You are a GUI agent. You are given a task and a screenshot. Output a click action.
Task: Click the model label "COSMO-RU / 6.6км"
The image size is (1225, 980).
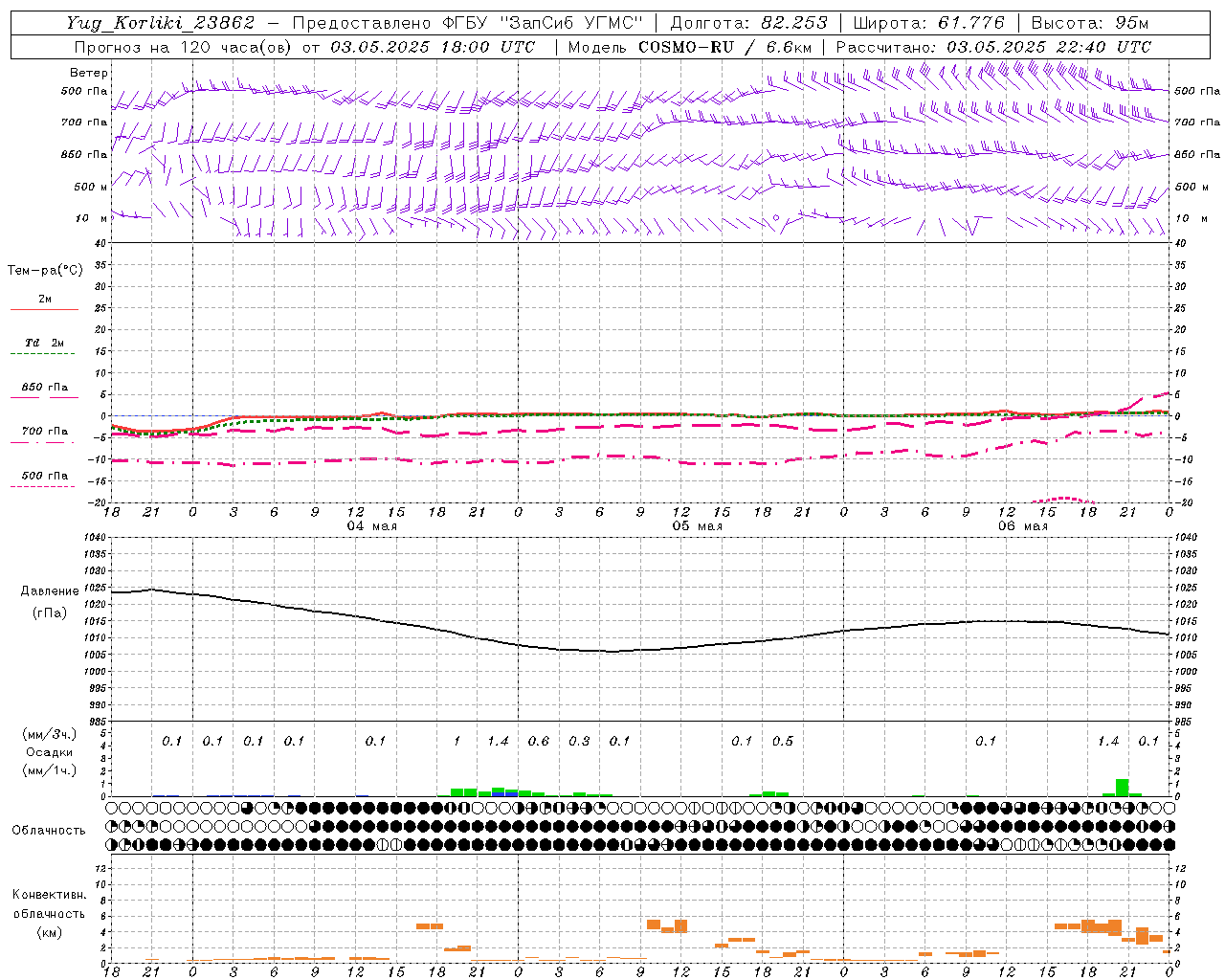(724, 47)
